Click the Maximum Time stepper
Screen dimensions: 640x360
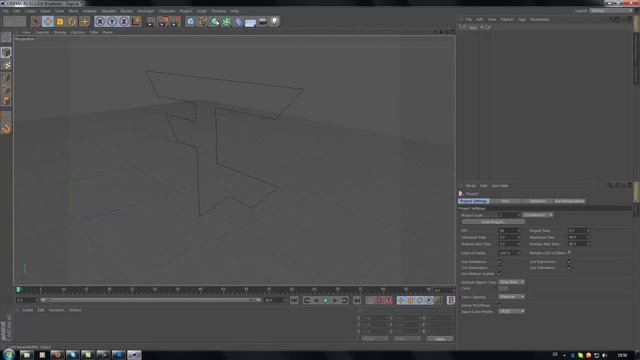588,237
